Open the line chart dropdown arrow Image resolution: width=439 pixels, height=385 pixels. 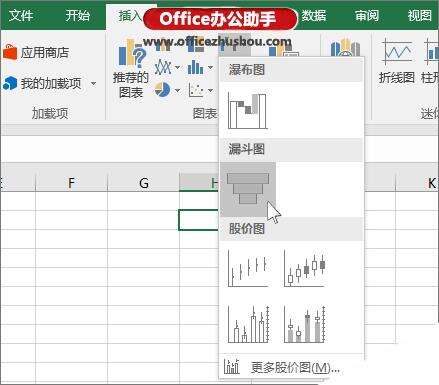tap(177, 68)
